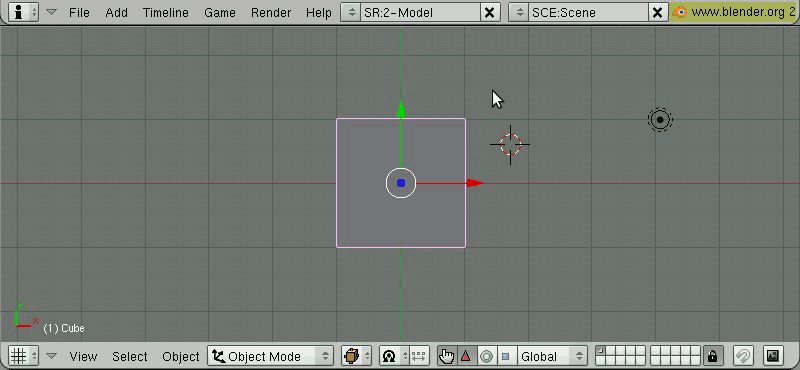Click the SR:2-Model screen name field
This screenshot has width=800, height=370.
tap(420, 12)
